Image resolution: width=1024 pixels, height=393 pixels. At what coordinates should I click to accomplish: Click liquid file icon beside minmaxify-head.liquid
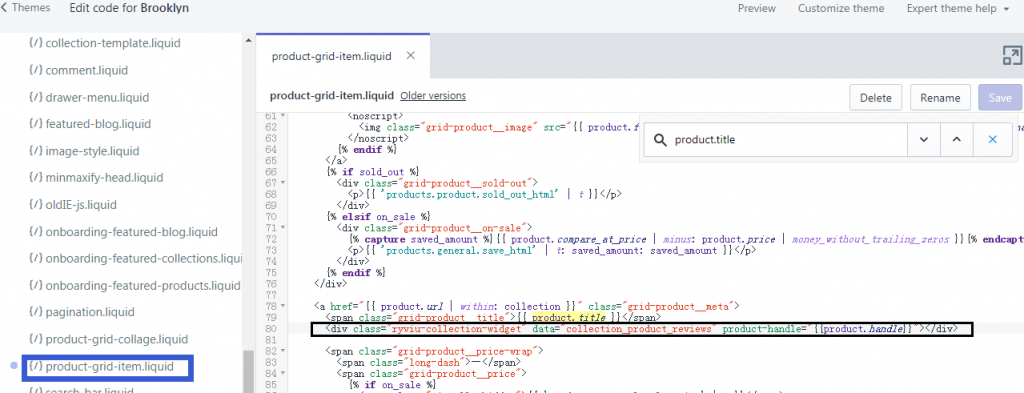(x=36, y=178)
